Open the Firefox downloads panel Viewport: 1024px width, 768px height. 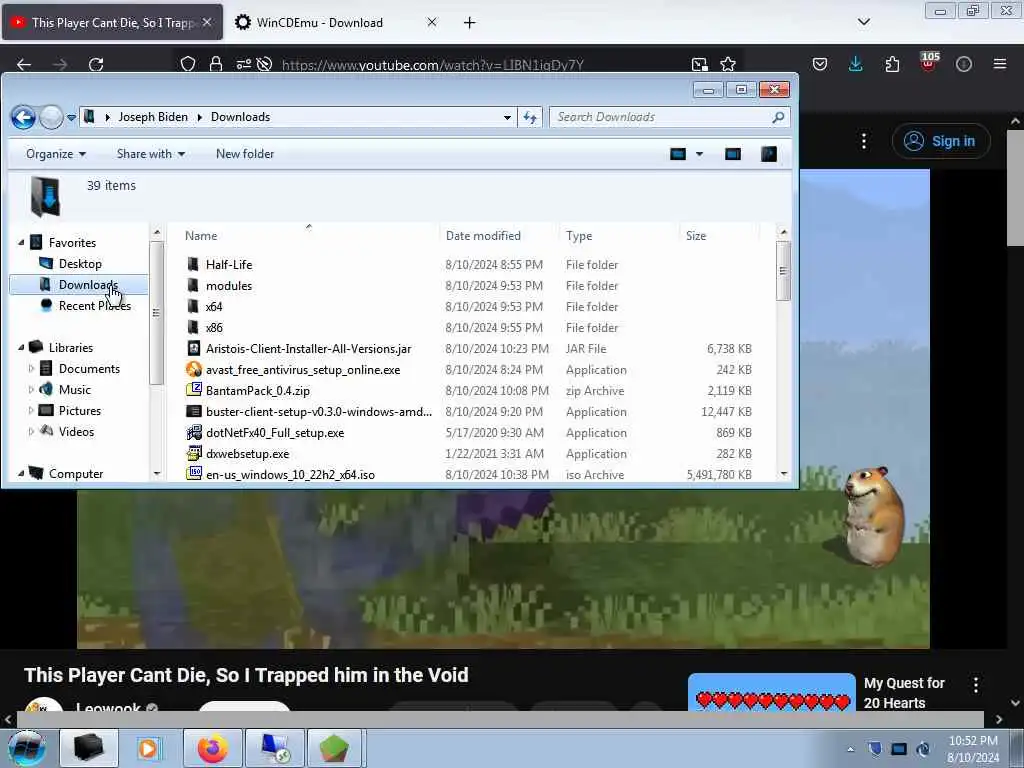click(x=856, y=64)
